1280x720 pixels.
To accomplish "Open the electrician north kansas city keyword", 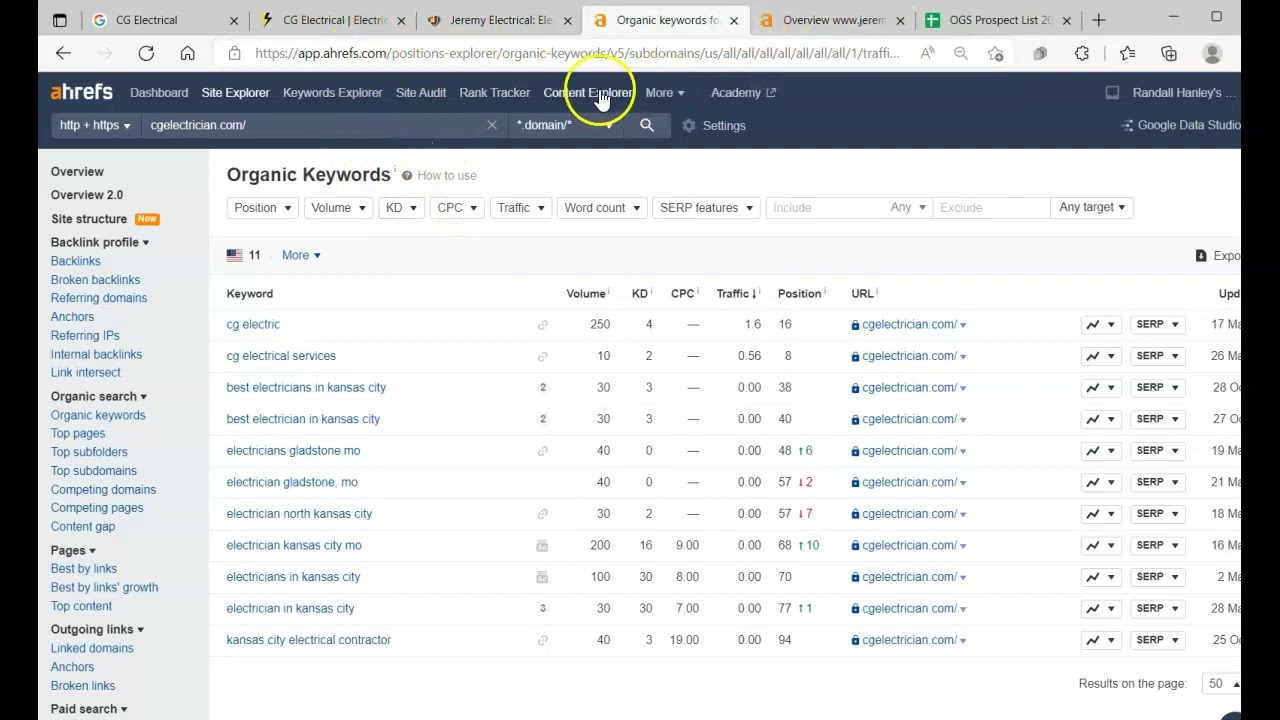I will 299,514.
